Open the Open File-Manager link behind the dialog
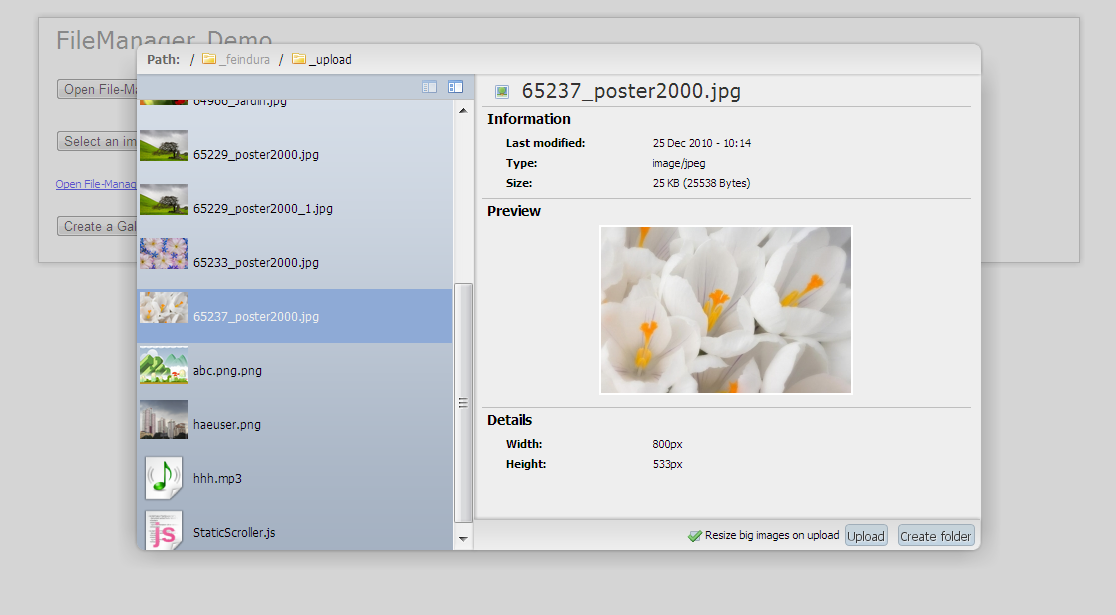1116x615 pixels. 97,186
